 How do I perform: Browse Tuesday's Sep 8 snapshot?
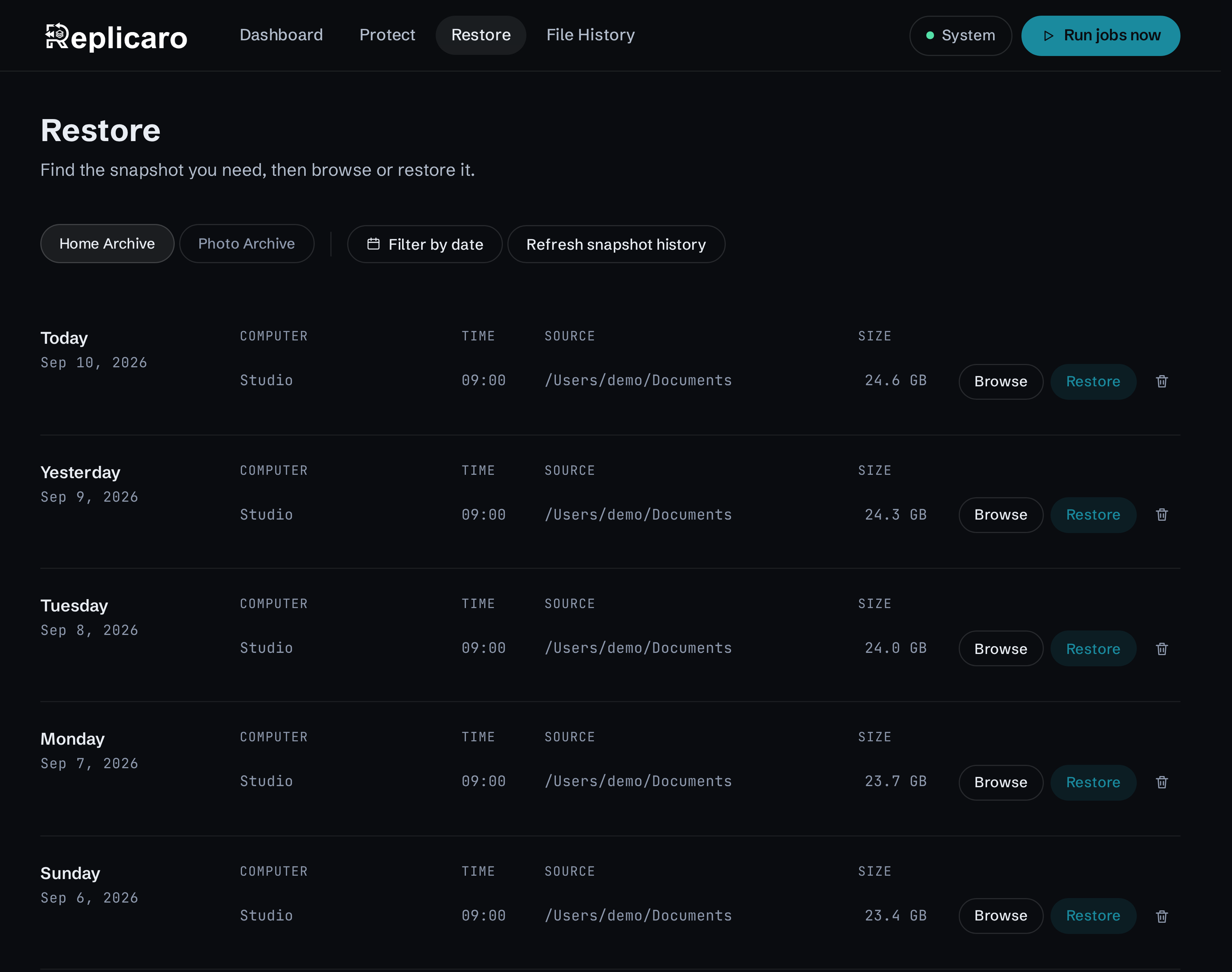pos(1001,649)
